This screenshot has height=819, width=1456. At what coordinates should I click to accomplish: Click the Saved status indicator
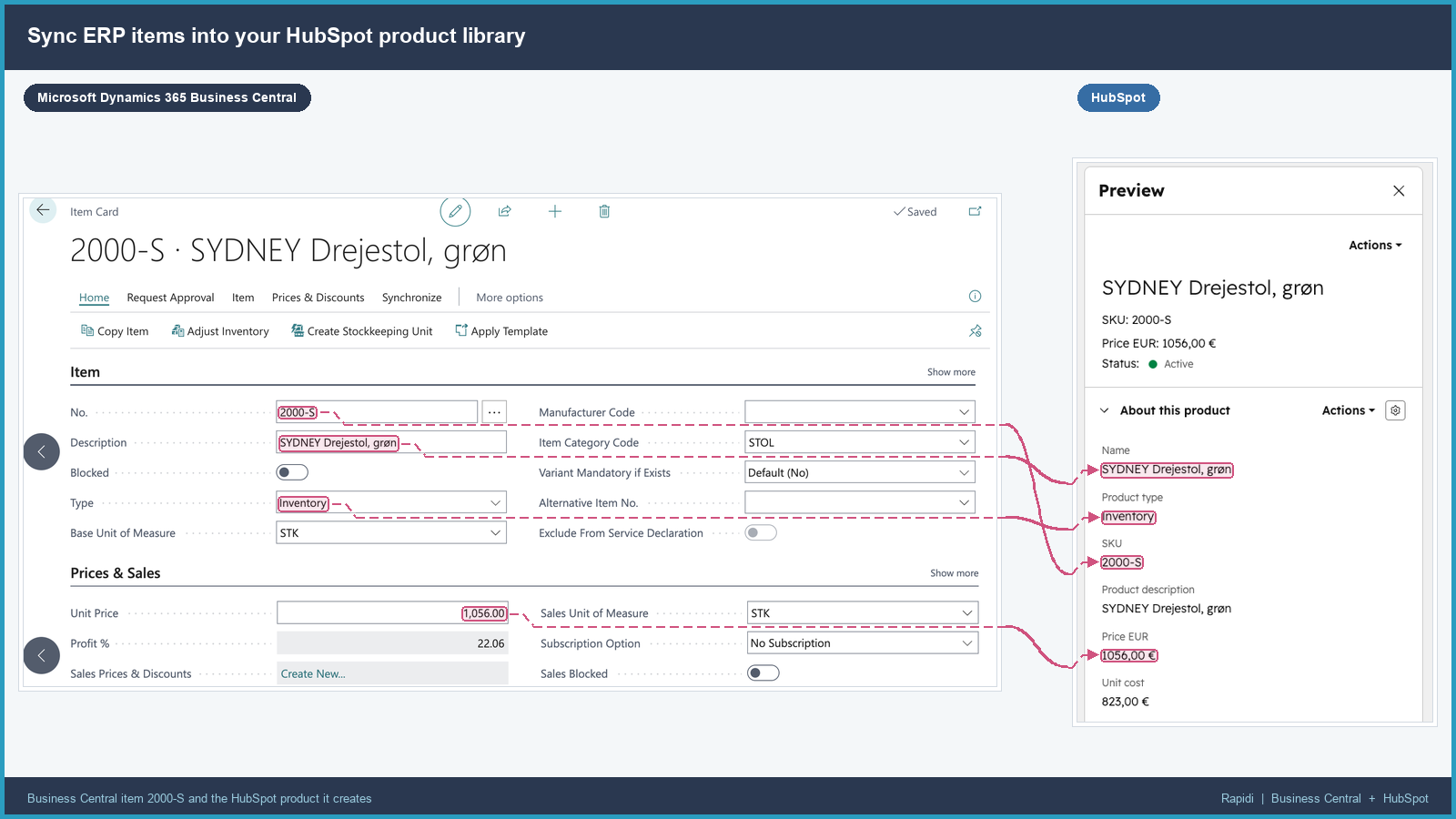[x=915, y=211]
